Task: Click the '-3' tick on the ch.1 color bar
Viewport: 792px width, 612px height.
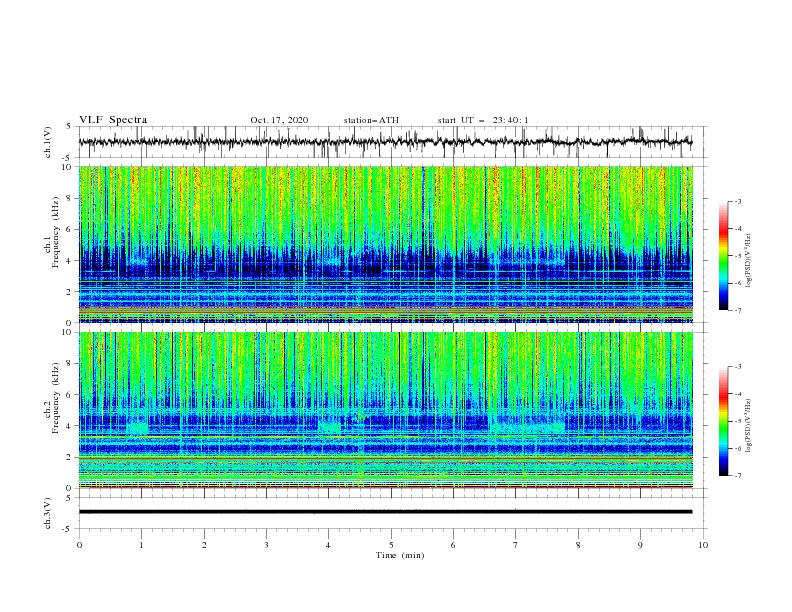Action: click(737, 201)
